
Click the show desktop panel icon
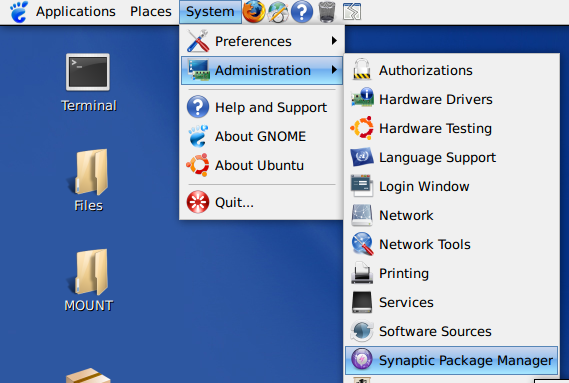352,12
